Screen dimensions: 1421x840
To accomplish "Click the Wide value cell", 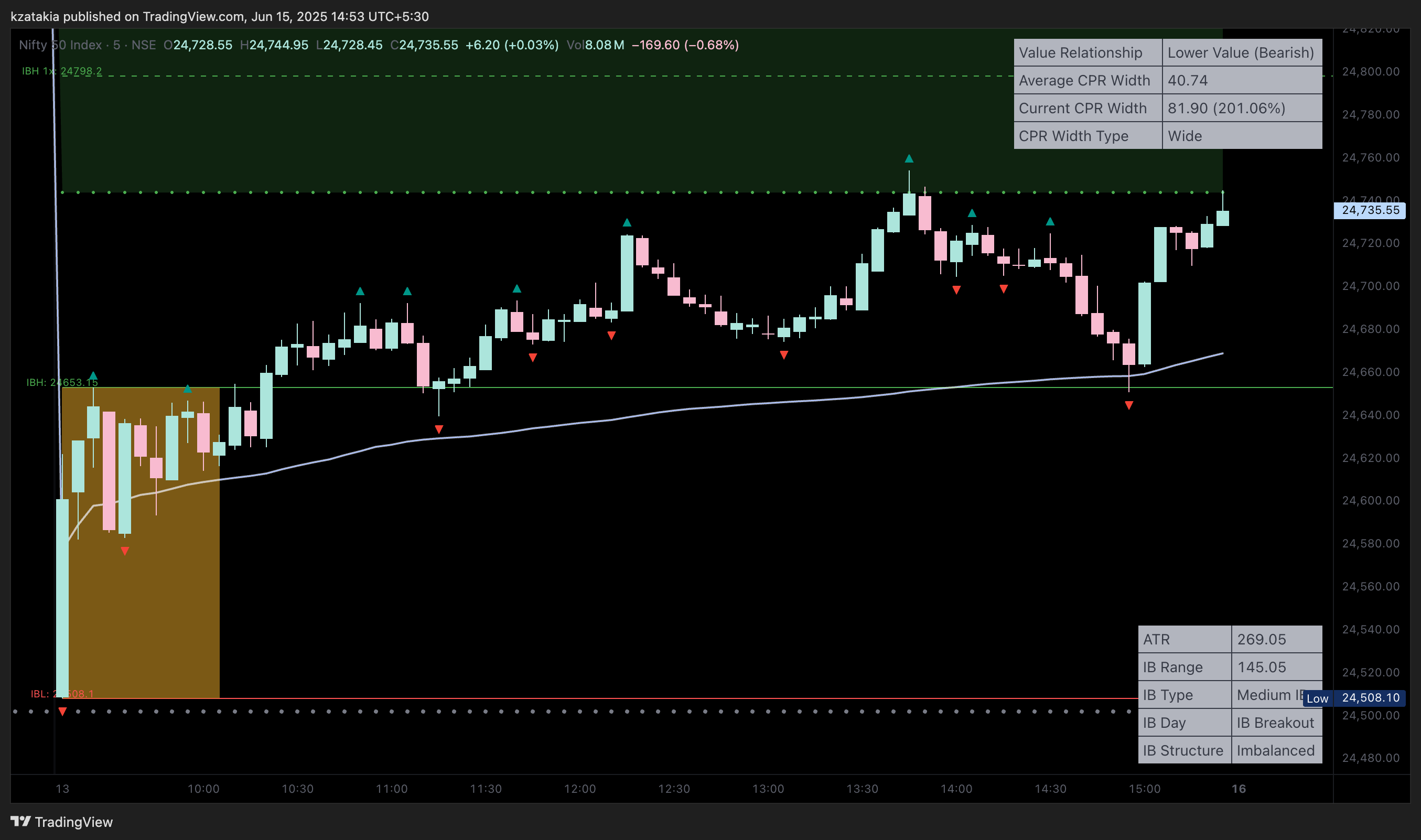I will click(1242, 136).
